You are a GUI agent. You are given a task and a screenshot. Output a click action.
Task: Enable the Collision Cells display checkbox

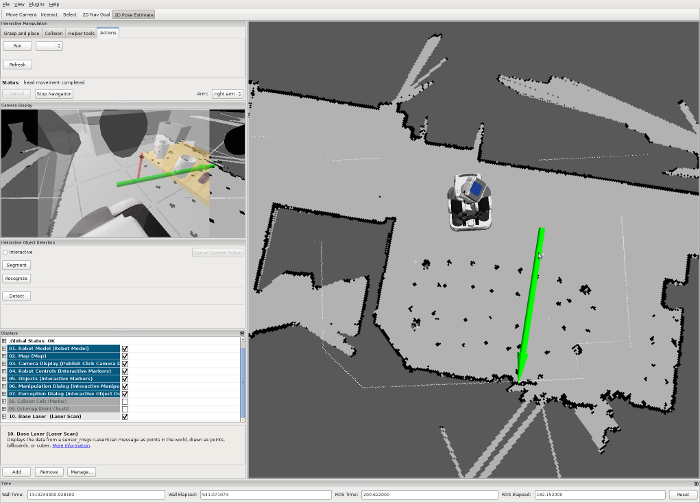coord(125,401)
